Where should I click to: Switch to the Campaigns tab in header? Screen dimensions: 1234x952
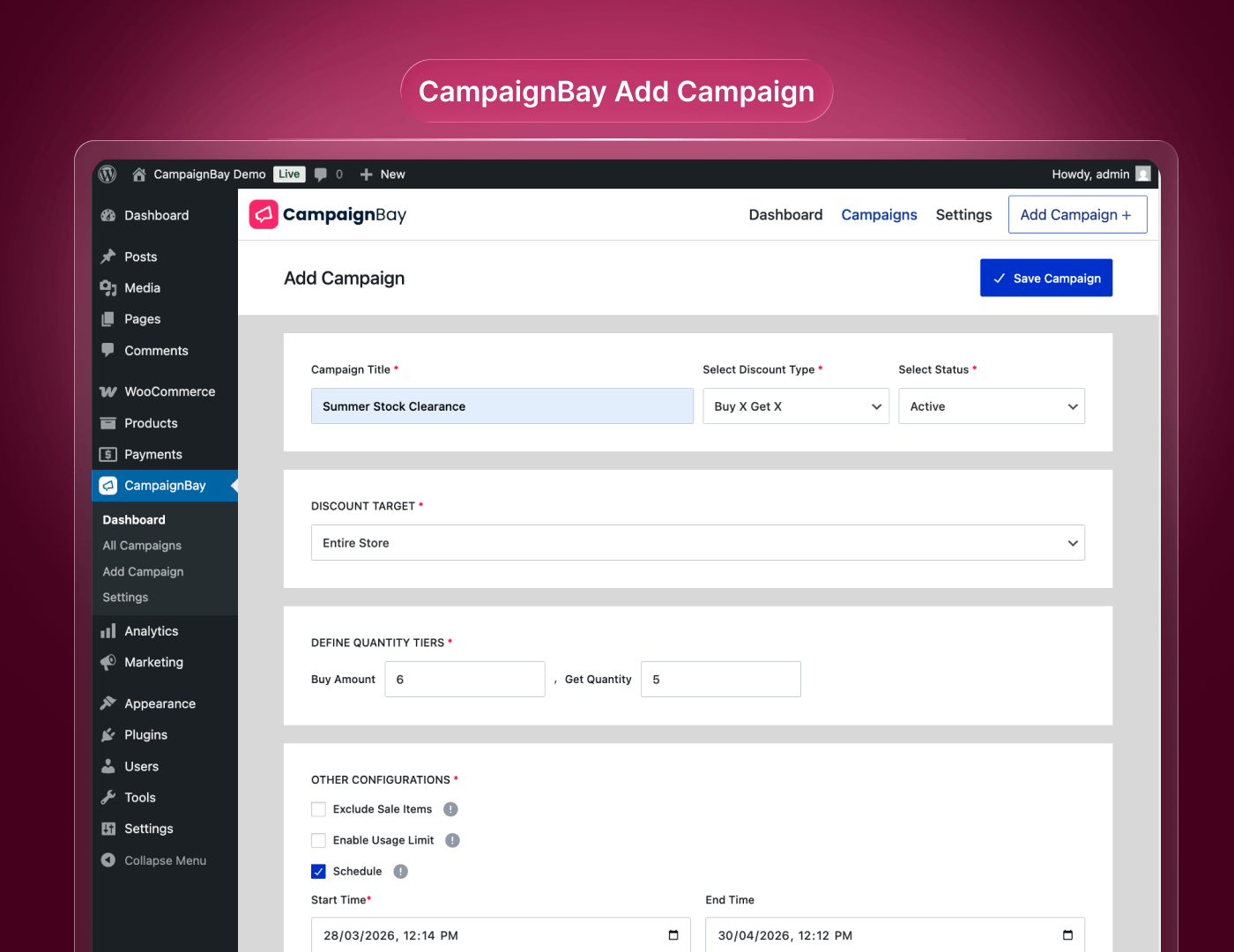[879, 215]
